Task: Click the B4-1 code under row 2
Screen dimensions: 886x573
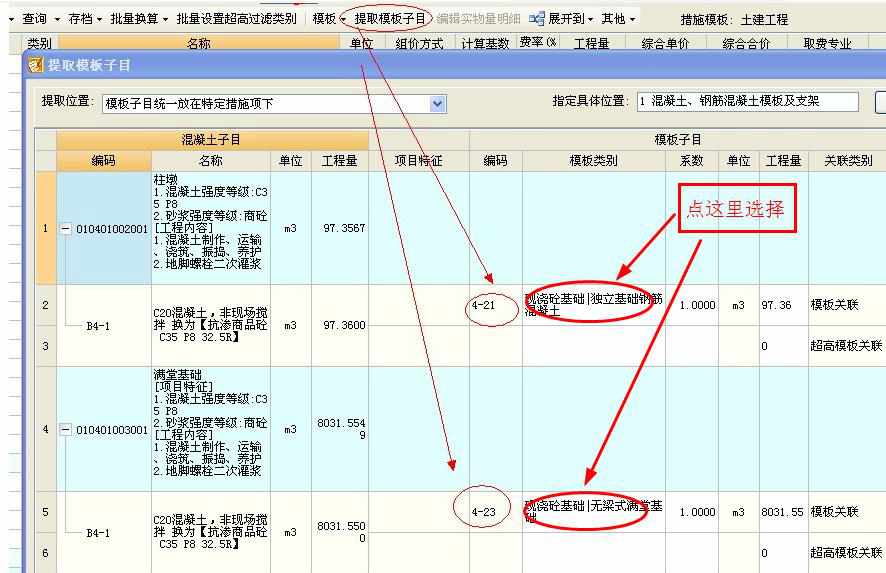Action: pyautogui.click(x=98, y=326)
